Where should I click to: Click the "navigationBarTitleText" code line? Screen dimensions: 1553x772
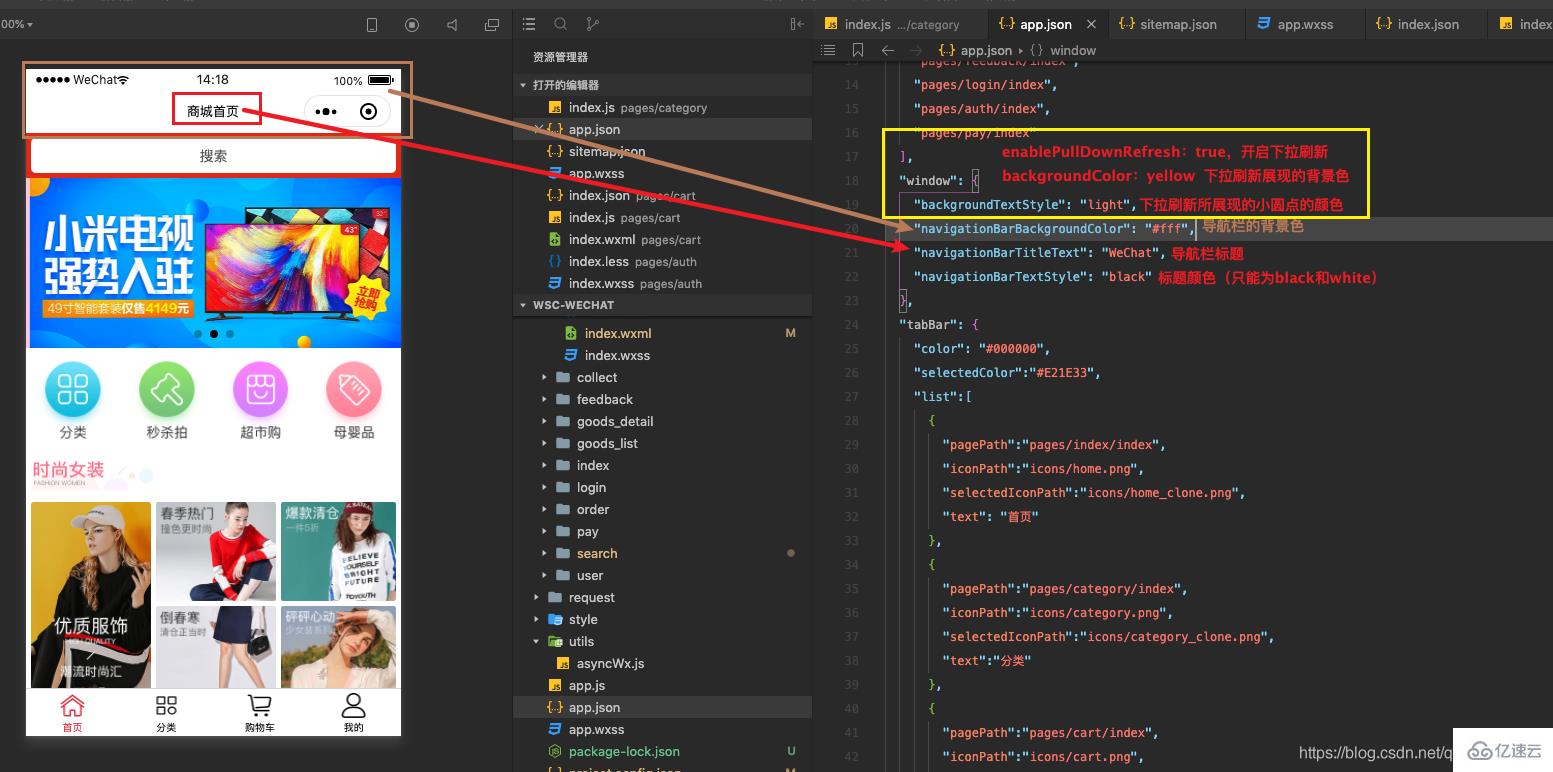1037,253
